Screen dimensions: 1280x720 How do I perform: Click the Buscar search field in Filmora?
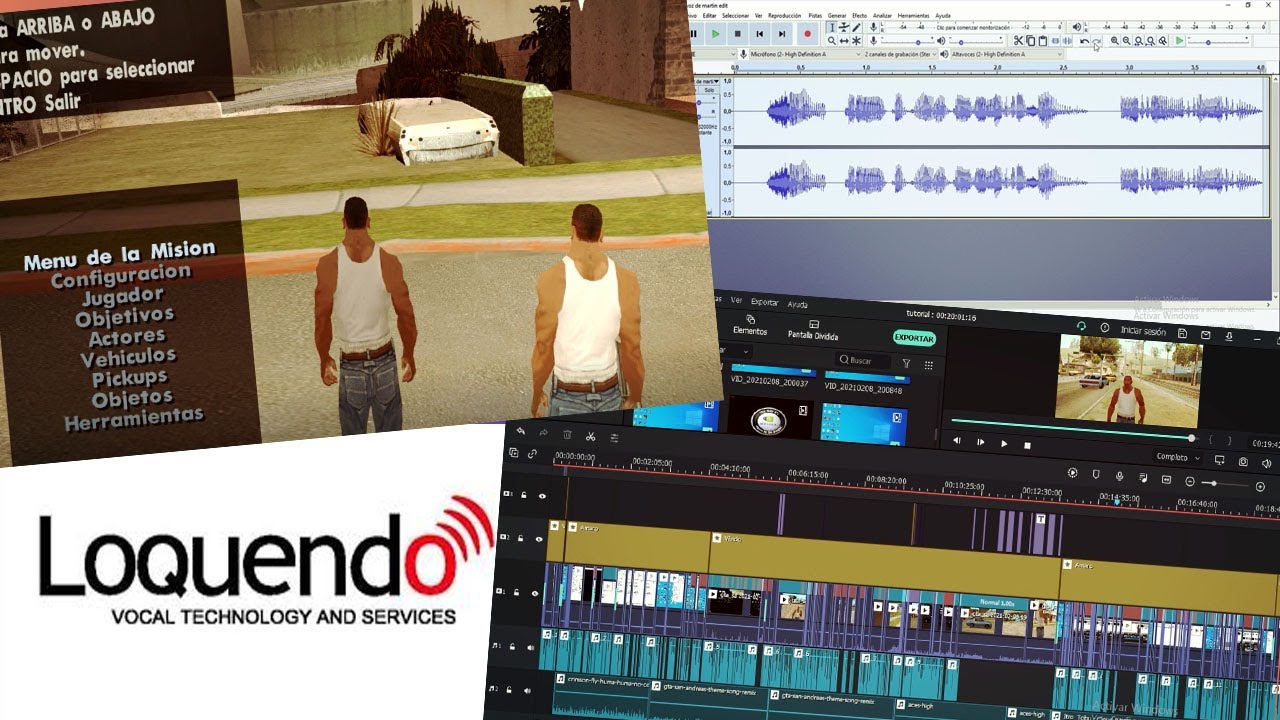(x=863, y=361)
